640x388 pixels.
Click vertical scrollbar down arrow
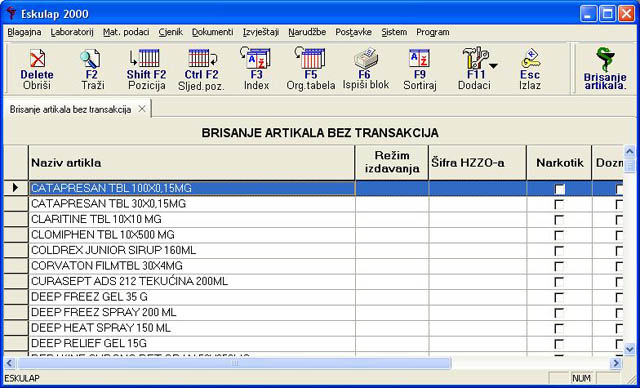(x=629, y=349)
